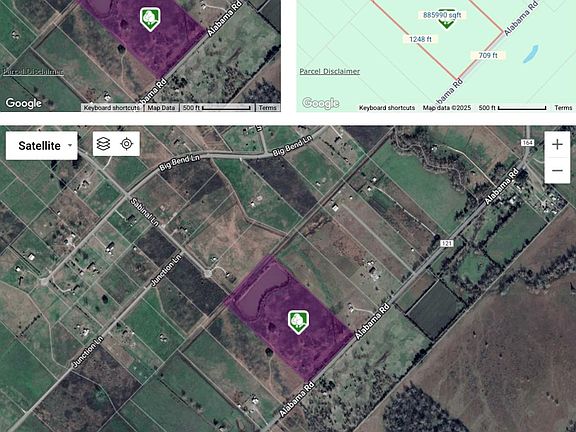
Task: Toggle the 500 ft scale bar on the parcel map
Action: (x=512, y=108)
